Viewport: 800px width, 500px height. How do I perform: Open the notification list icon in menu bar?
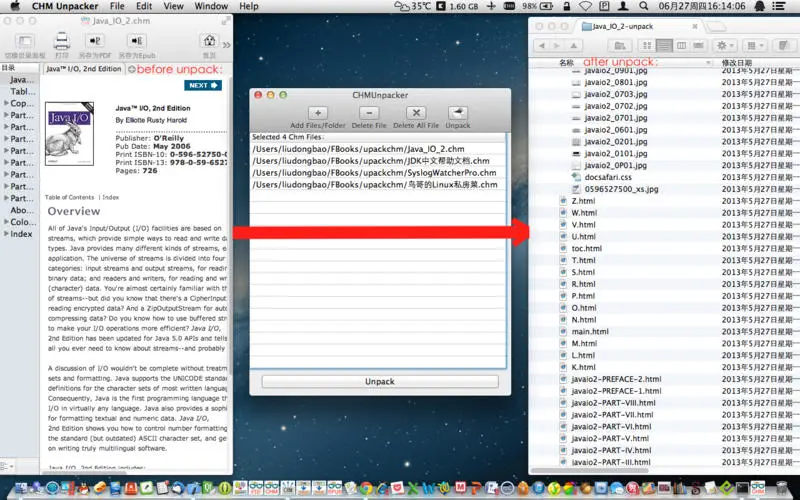point(779,6)
